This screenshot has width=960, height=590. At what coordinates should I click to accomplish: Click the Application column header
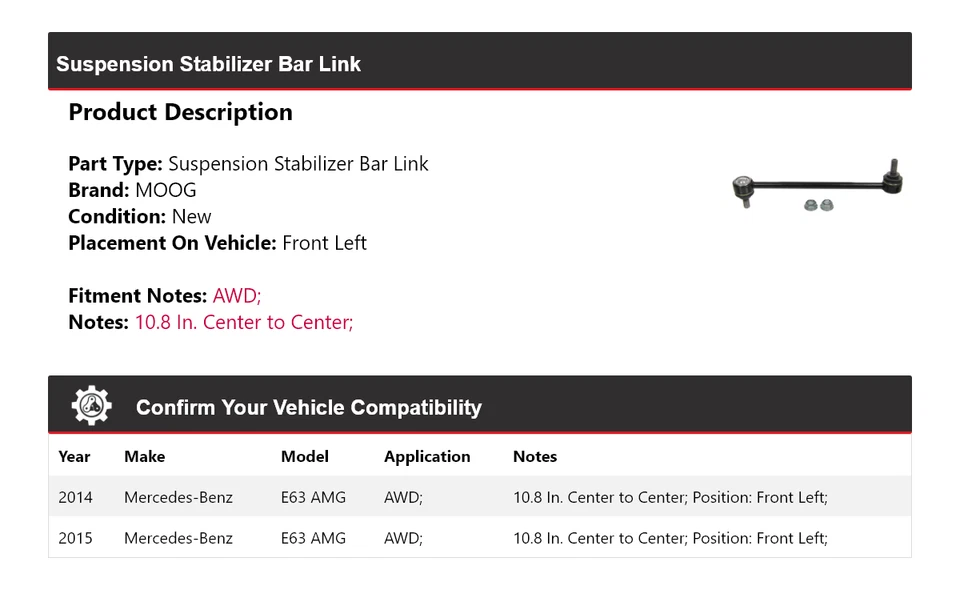[x=427, y=456]
